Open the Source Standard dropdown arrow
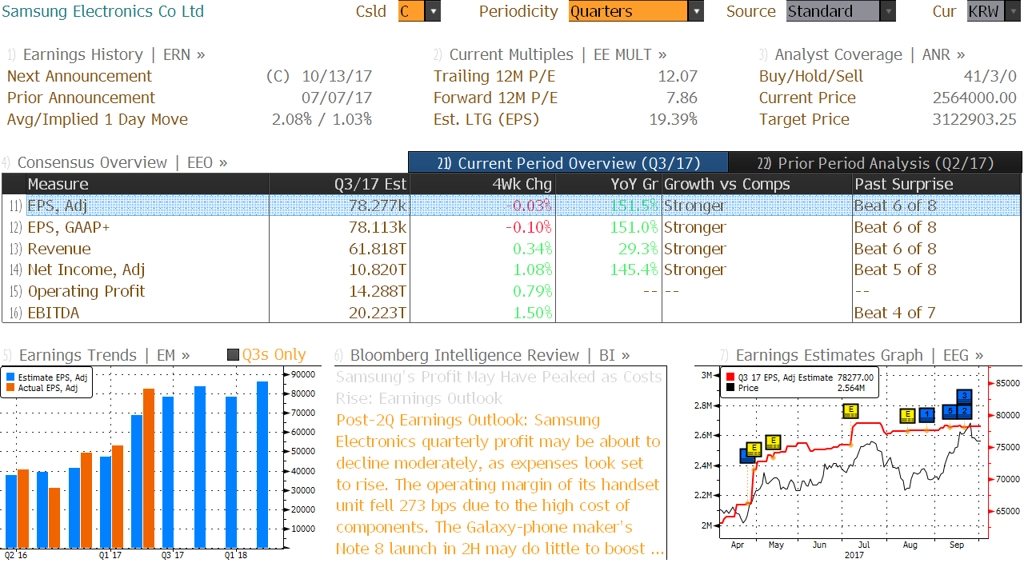This screenshot has width=1024, height=563. [888, 11]
